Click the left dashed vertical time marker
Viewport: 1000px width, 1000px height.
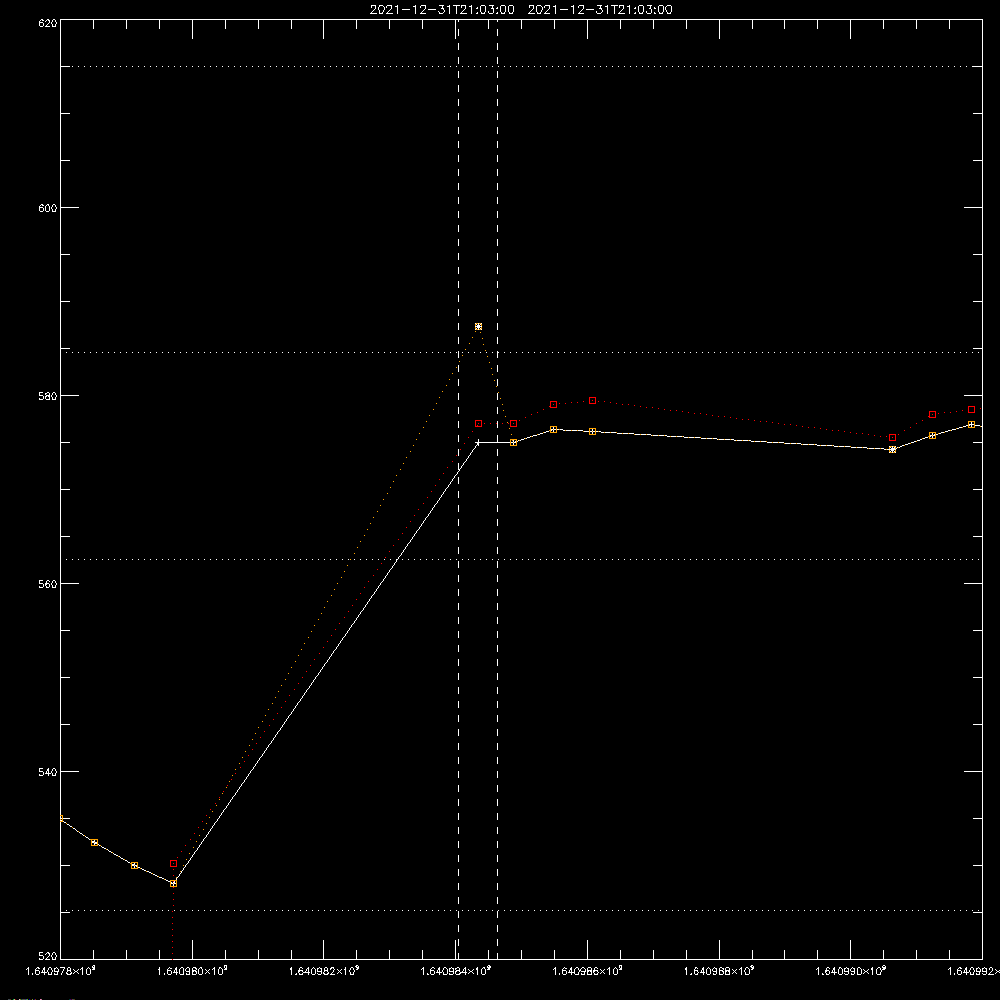pos(459,489)
